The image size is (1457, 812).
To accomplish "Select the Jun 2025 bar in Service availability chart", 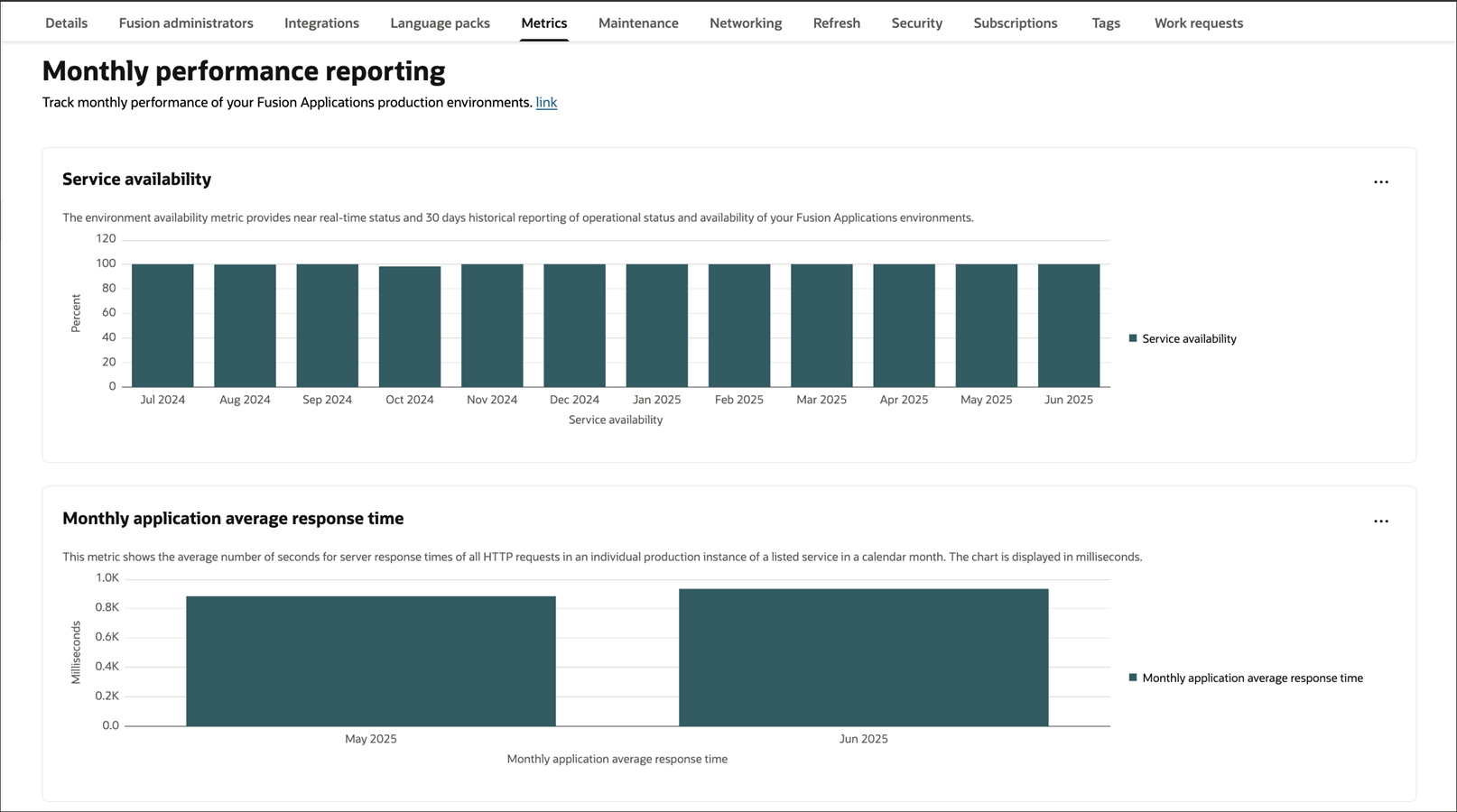I will (x=1068, y=325).
